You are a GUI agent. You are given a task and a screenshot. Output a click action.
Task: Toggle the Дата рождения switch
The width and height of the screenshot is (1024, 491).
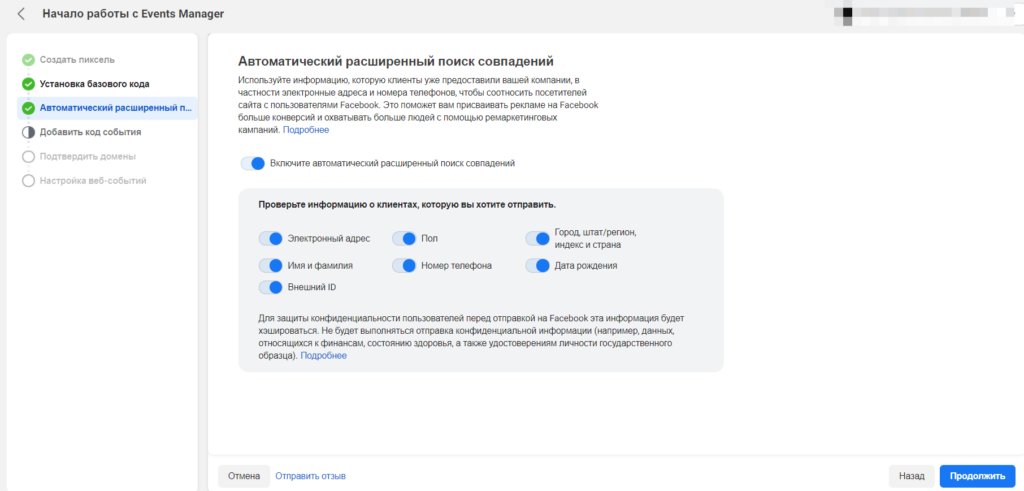538,265
